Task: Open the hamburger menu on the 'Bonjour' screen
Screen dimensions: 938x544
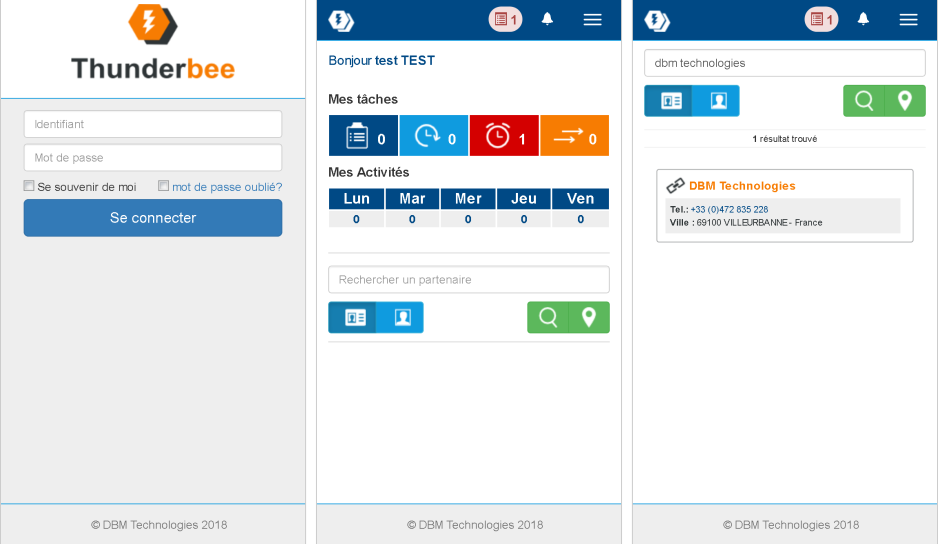Action: click(592, 19)
